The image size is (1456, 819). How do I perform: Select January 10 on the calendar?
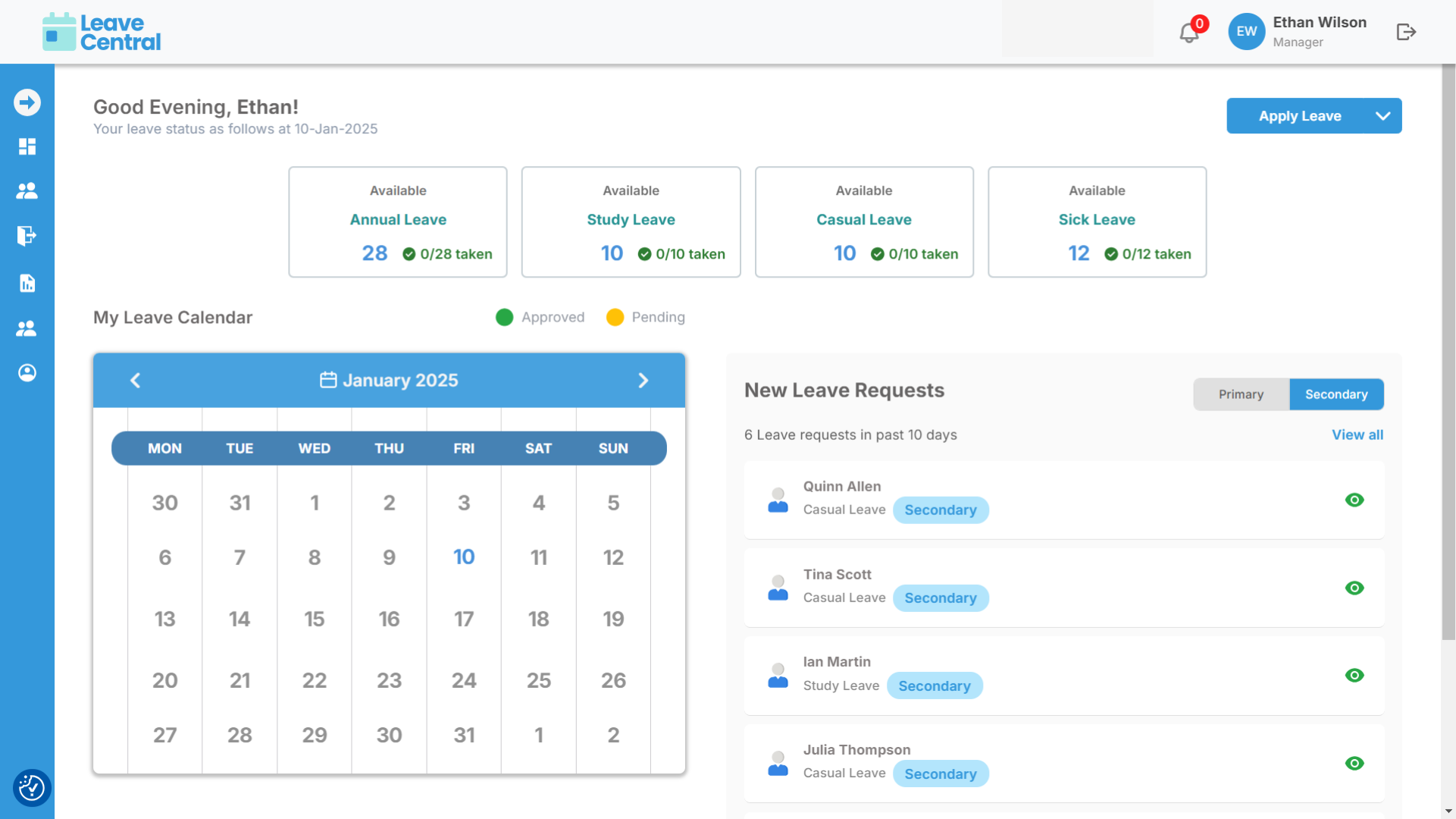pyautogui.click(x=464, y=557)
